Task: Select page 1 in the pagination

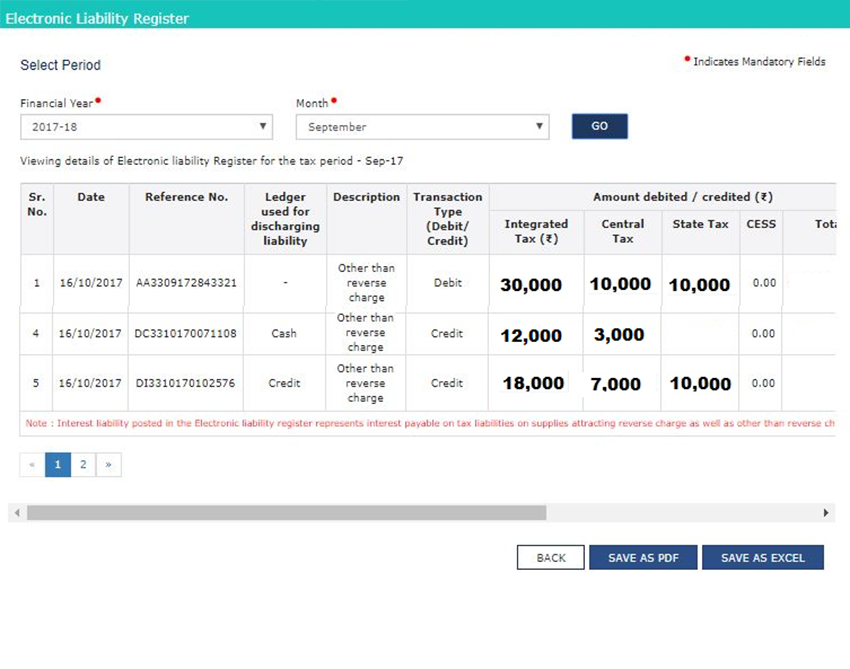Action: 58,465
